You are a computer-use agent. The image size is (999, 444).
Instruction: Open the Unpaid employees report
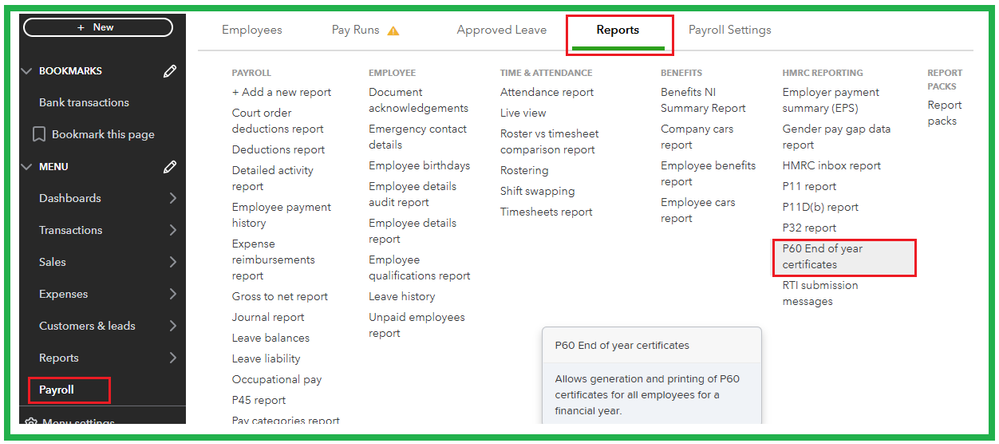tap(417, 326)
